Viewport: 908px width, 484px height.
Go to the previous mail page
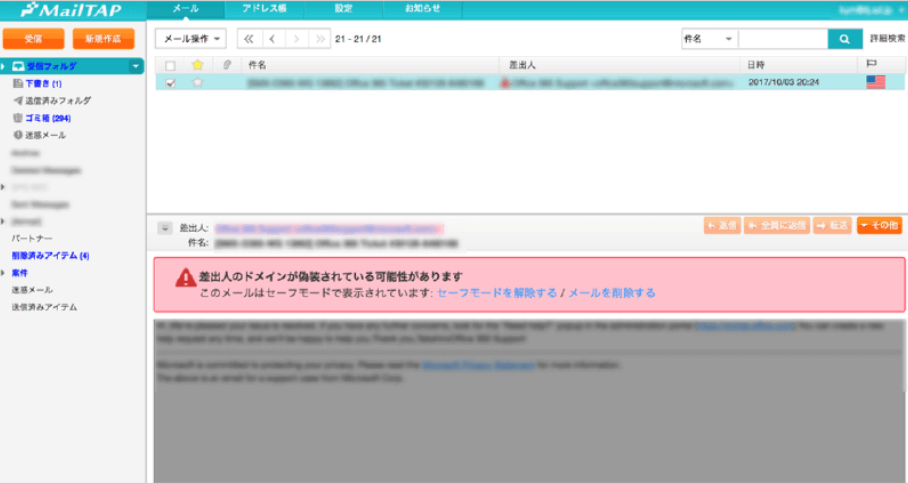point(271,39)
